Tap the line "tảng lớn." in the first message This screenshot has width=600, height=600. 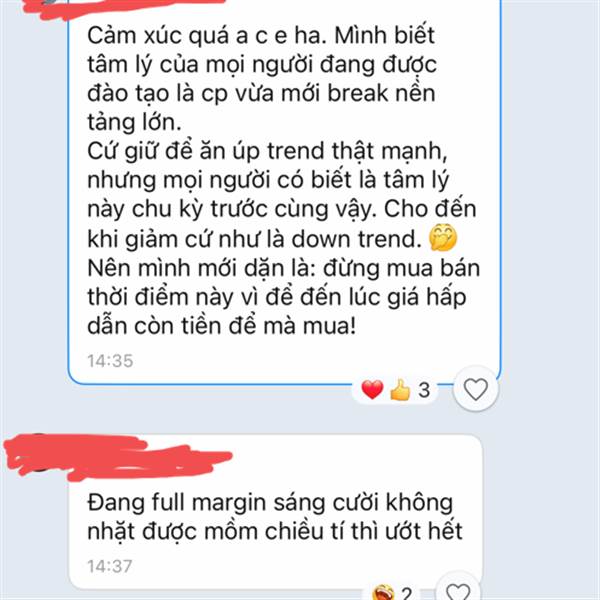click(x=134, y=122)
